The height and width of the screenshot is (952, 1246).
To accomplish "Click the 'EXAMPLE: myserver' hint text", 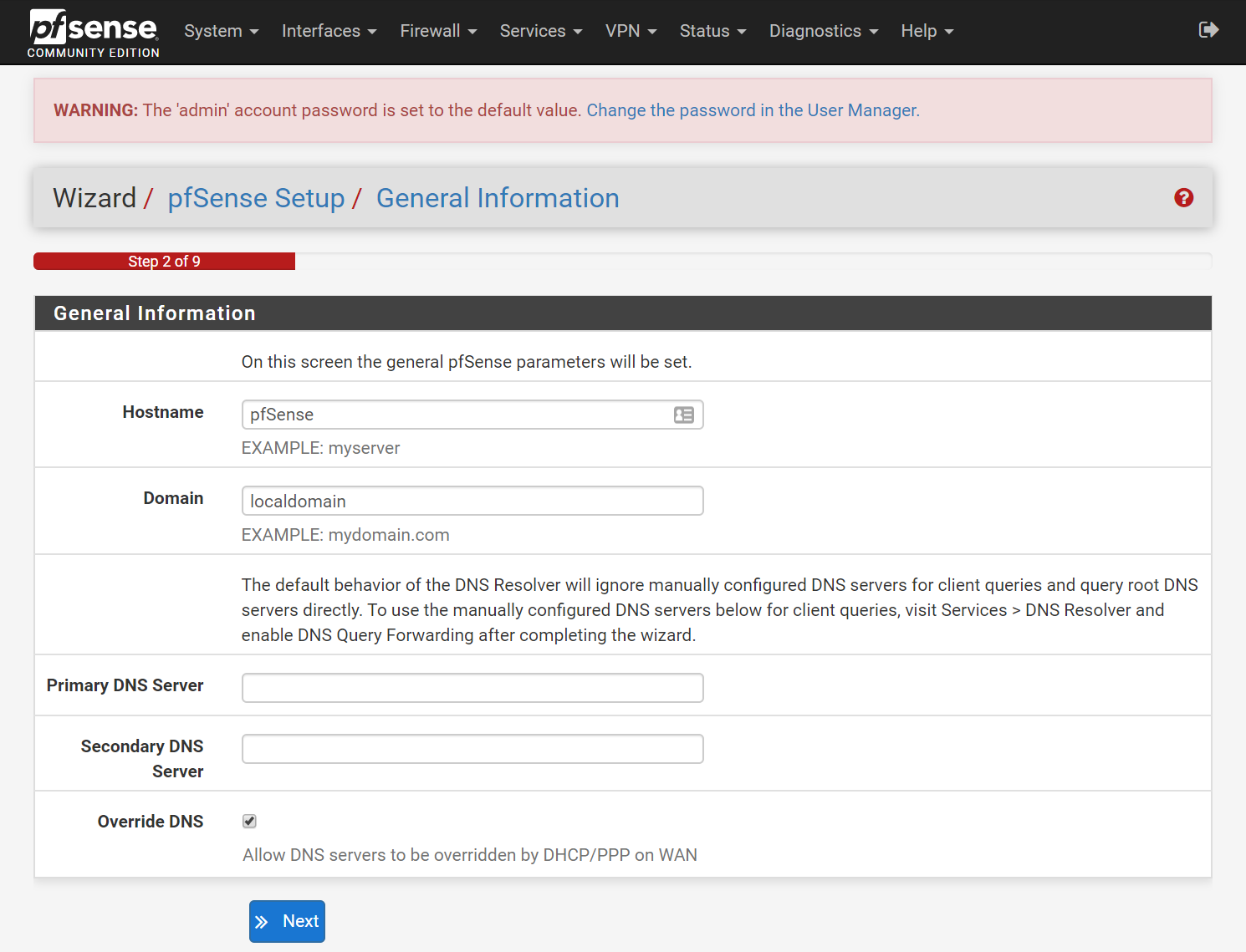I will 321,448.
